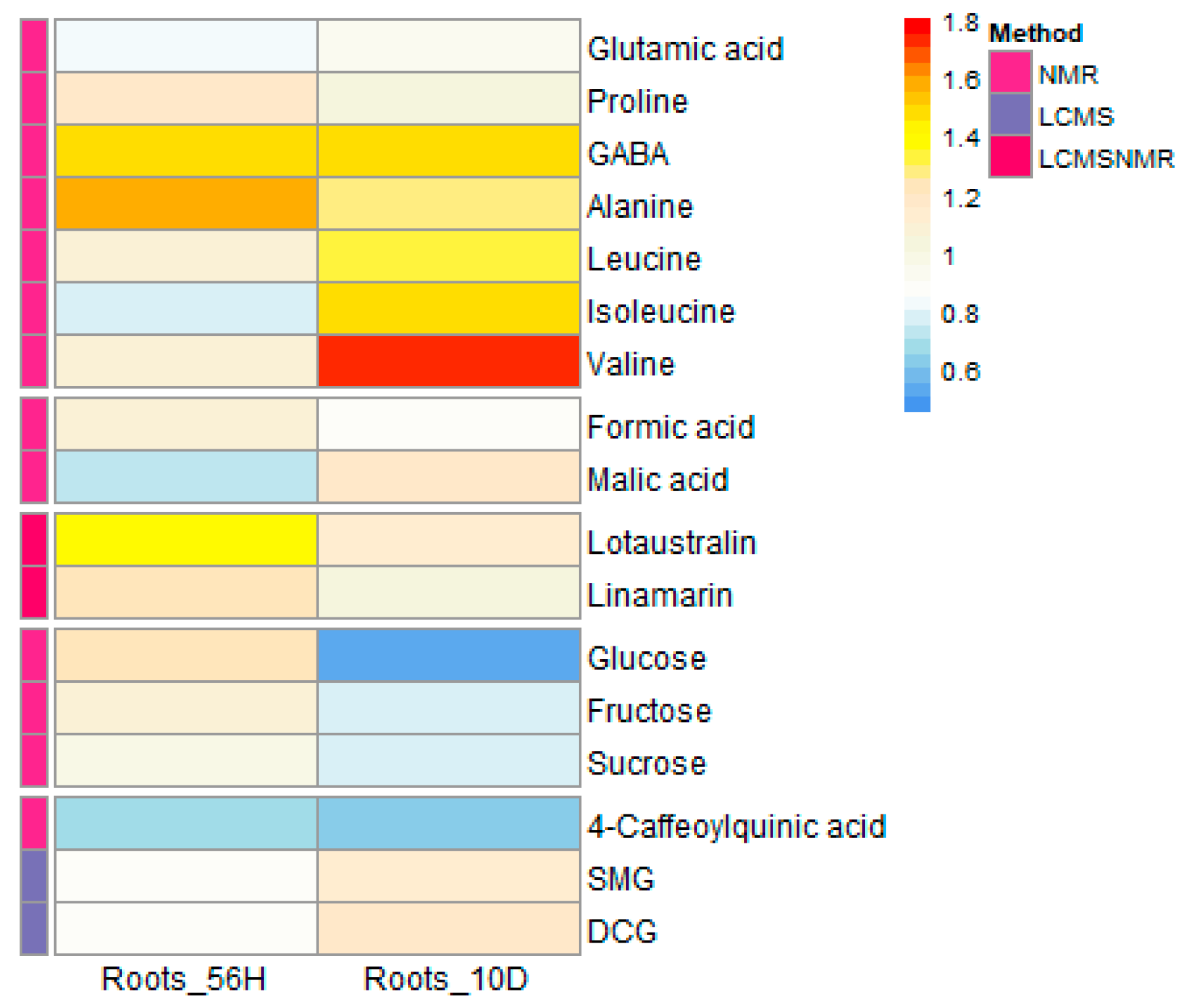The width and height of the screenshot is (1184, 1008).
Task: Click the 4-Caffeoylquinic acid row label
Action: click(736, 827)
